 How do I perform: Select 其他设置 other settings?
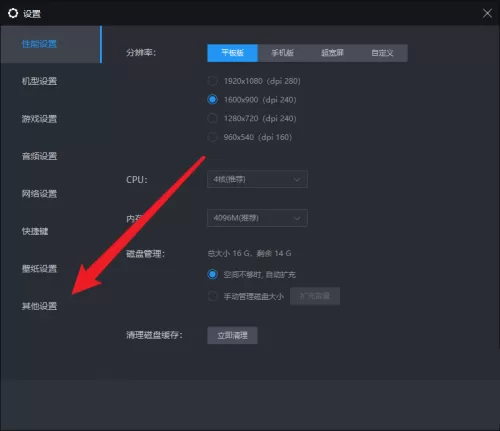pos(39,306)
